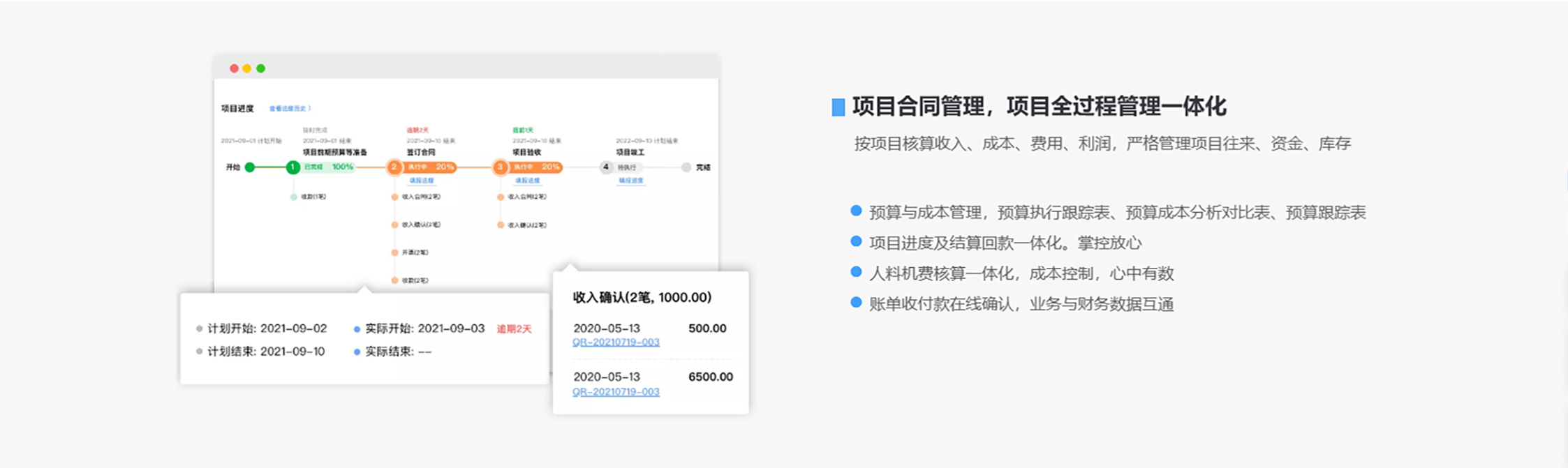Image resolution: width=1568 pixels, height=468 pixels.
Task: Open 填报进度 link under 项目验收
Action: [528, 181]
